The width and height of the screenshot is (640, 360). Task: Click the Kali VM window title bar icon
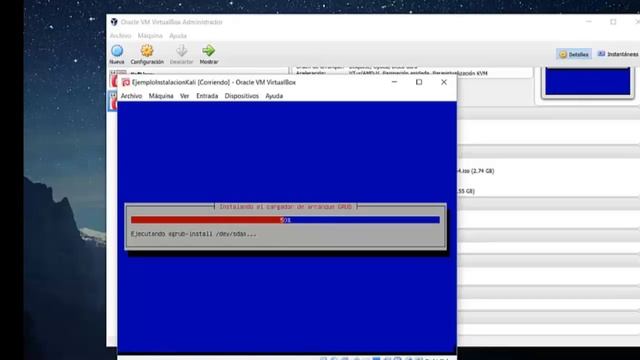(x=126, y=82)
